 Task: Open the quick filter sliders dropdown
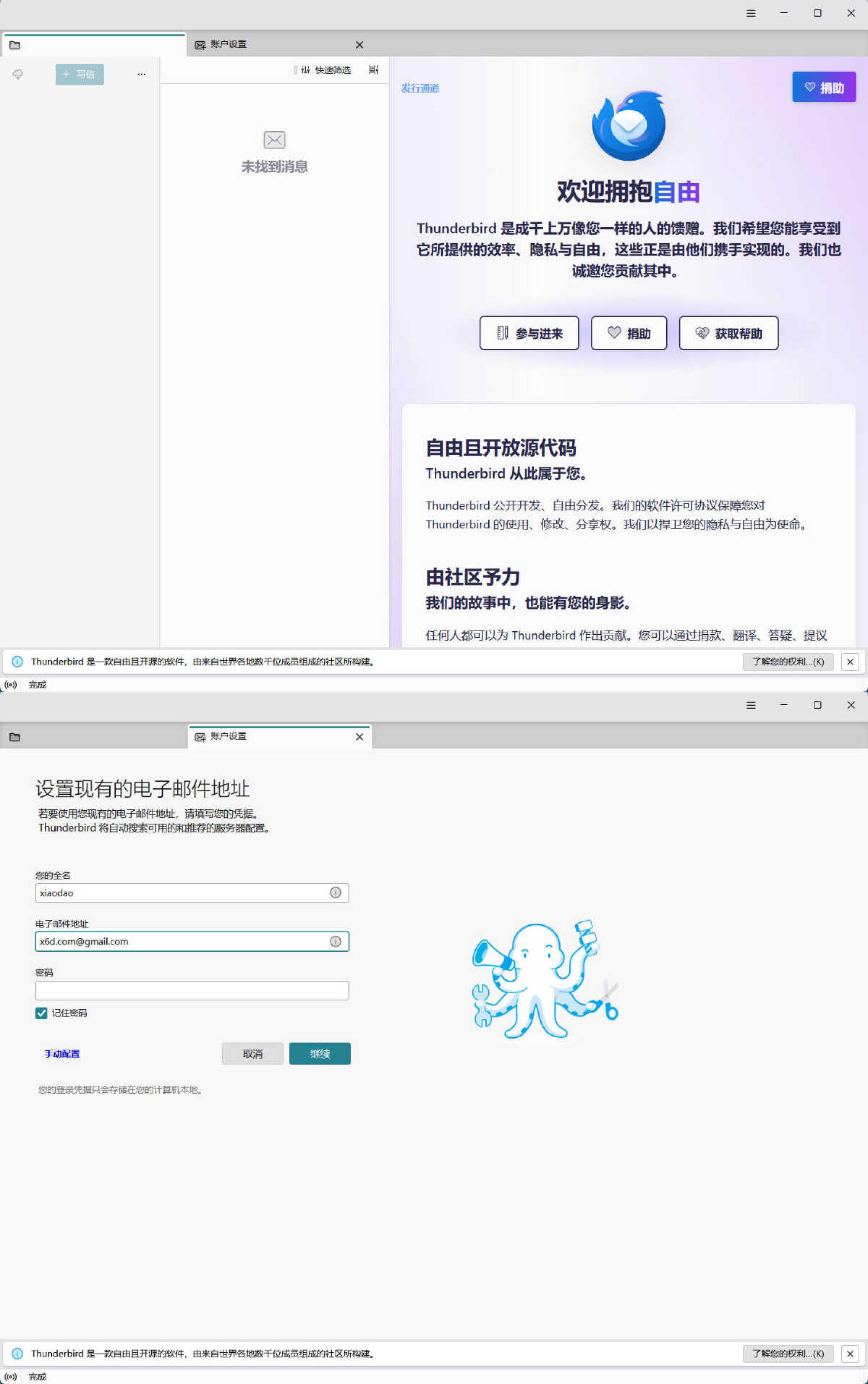(305, 70)
